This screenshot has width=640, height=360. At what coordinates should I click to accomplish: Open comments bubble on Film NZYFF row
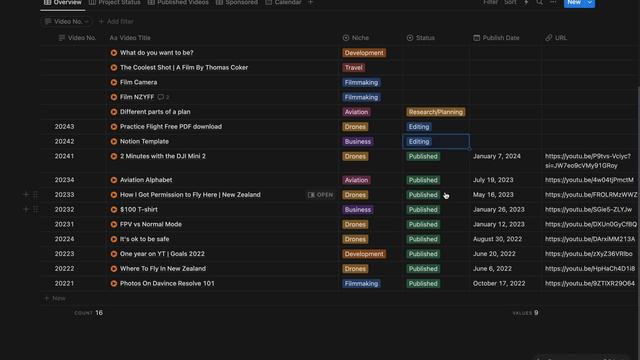[163, 97]
